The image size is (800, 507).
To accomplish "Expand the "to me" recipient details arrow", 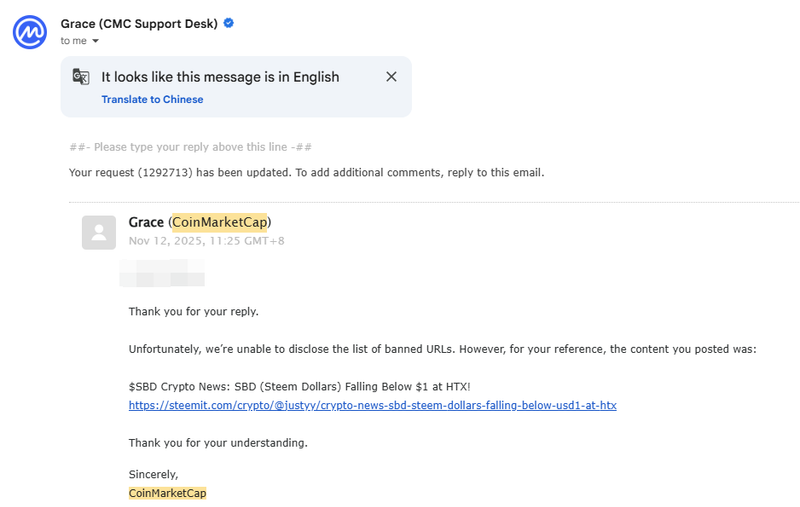I will tap(96, 41).
